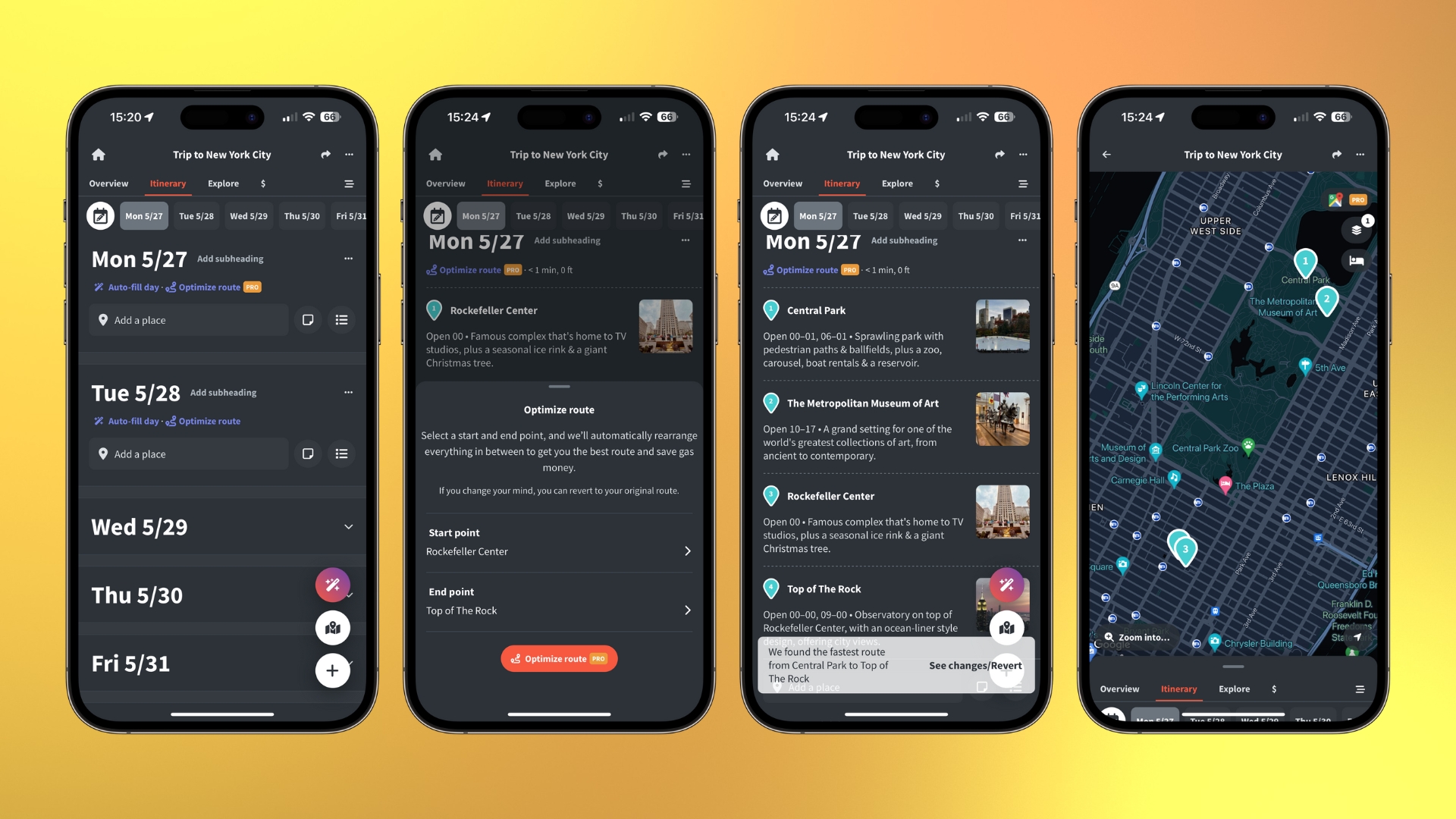Screen dimensions: 1456x819
Task: Expand the Wed 5/29 day section
Action: point(349,527)
